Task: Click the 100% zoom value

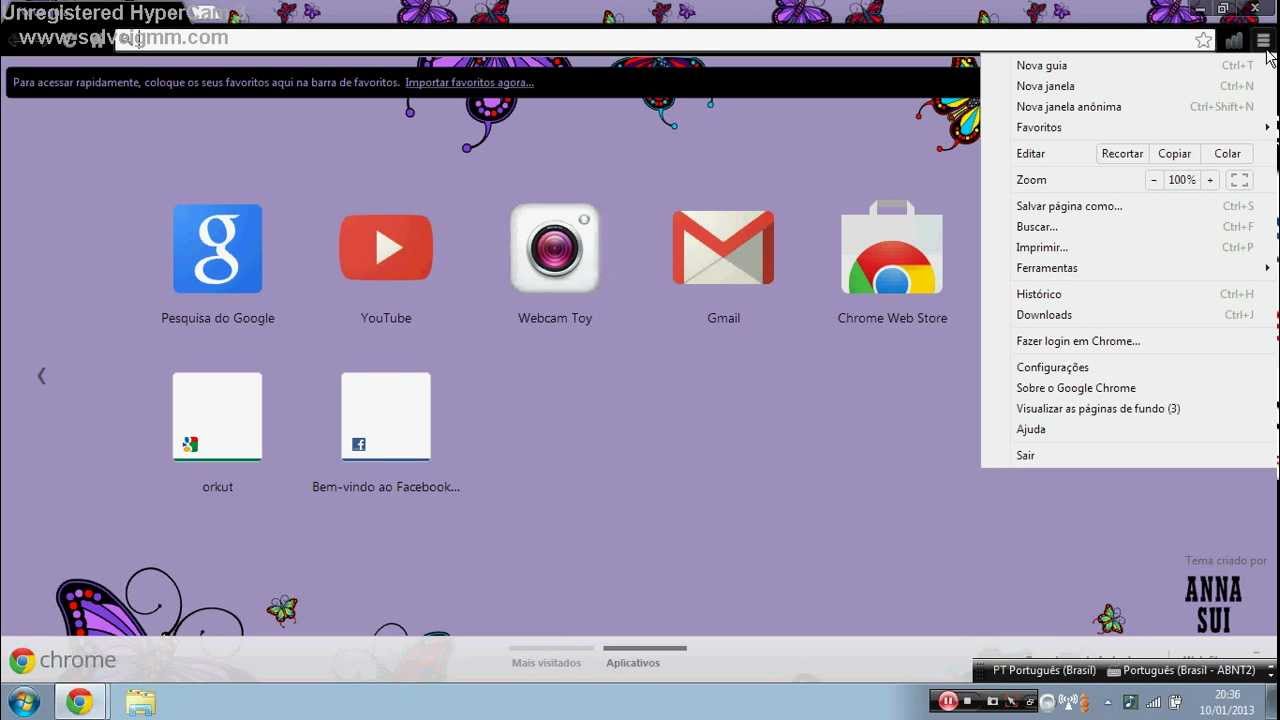Action: tap(1182, 180)
